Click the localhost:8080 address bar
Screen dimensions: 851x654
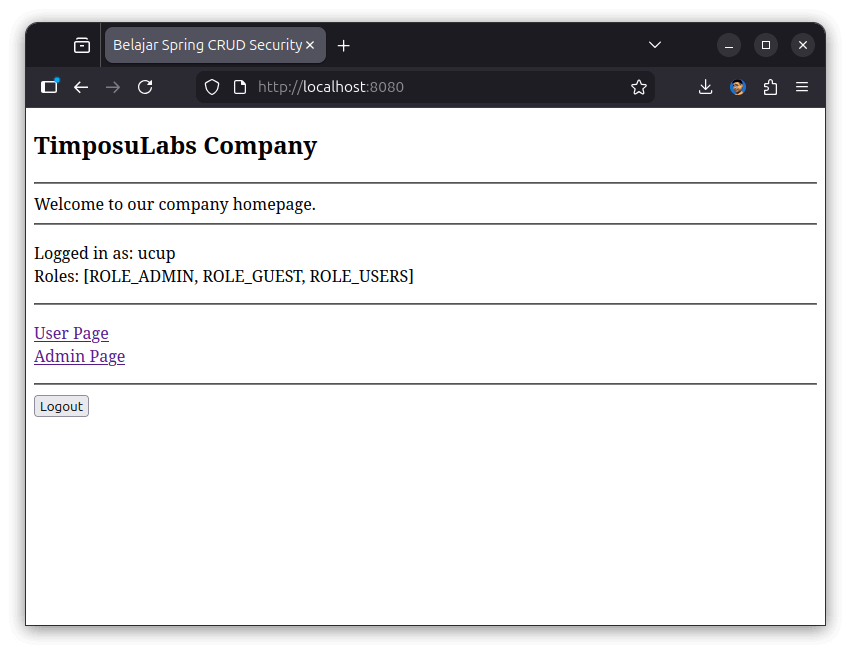point(420,87)
